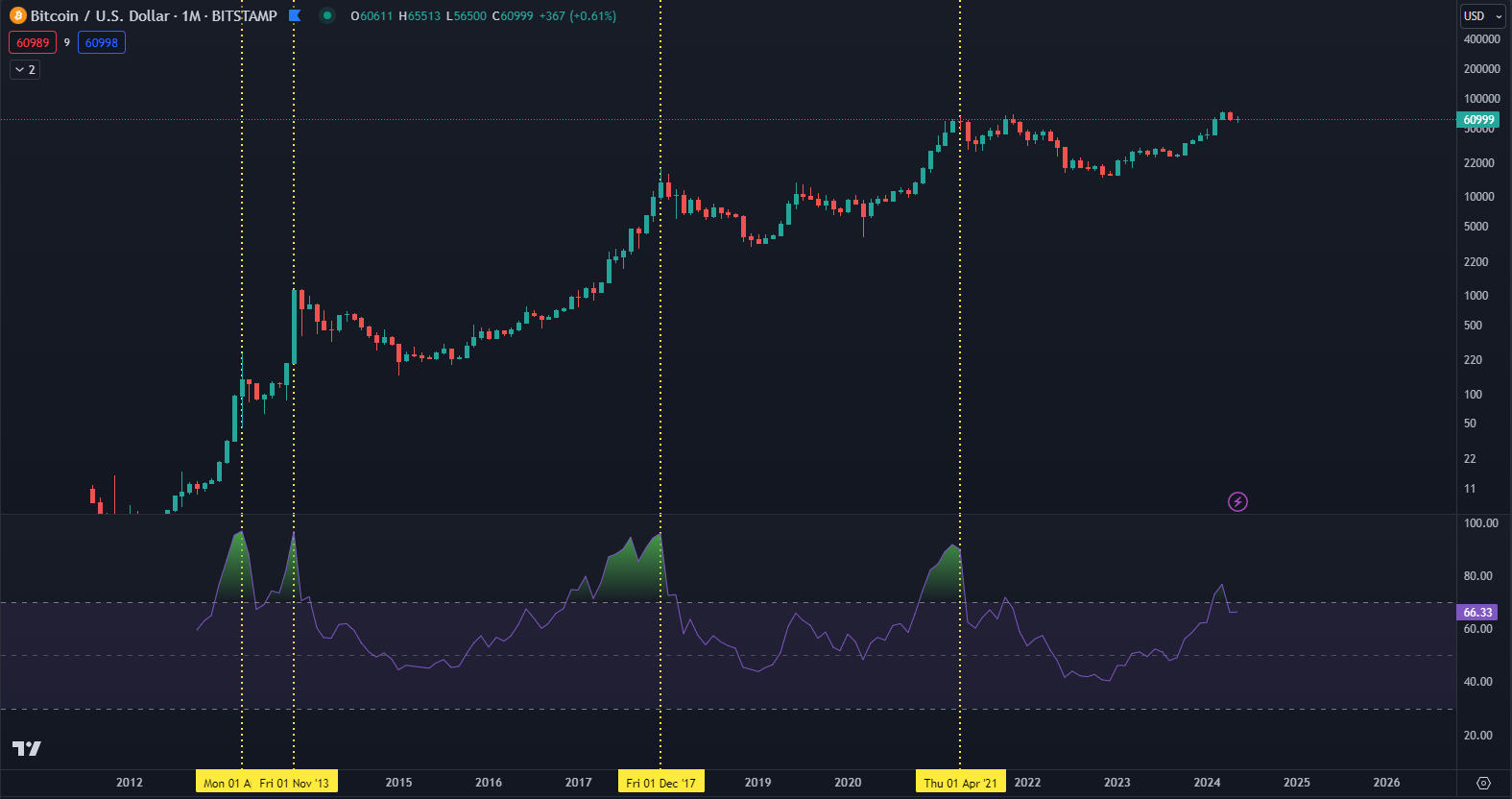
Task: Click the blue flag icon beside BITSTAMP
Action: (x=295, y=15)
